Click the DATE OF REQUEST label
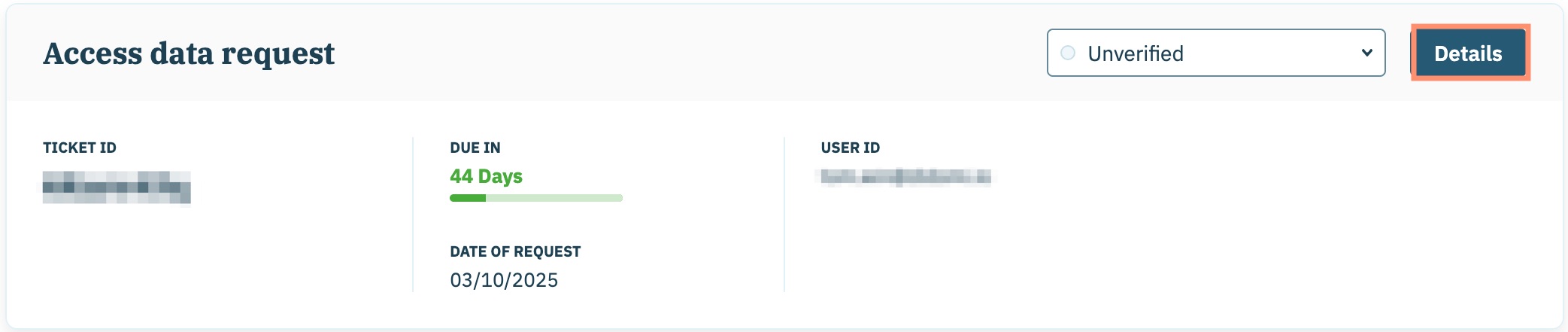This screenshot has width=1568, height=332. click(515, 251)
